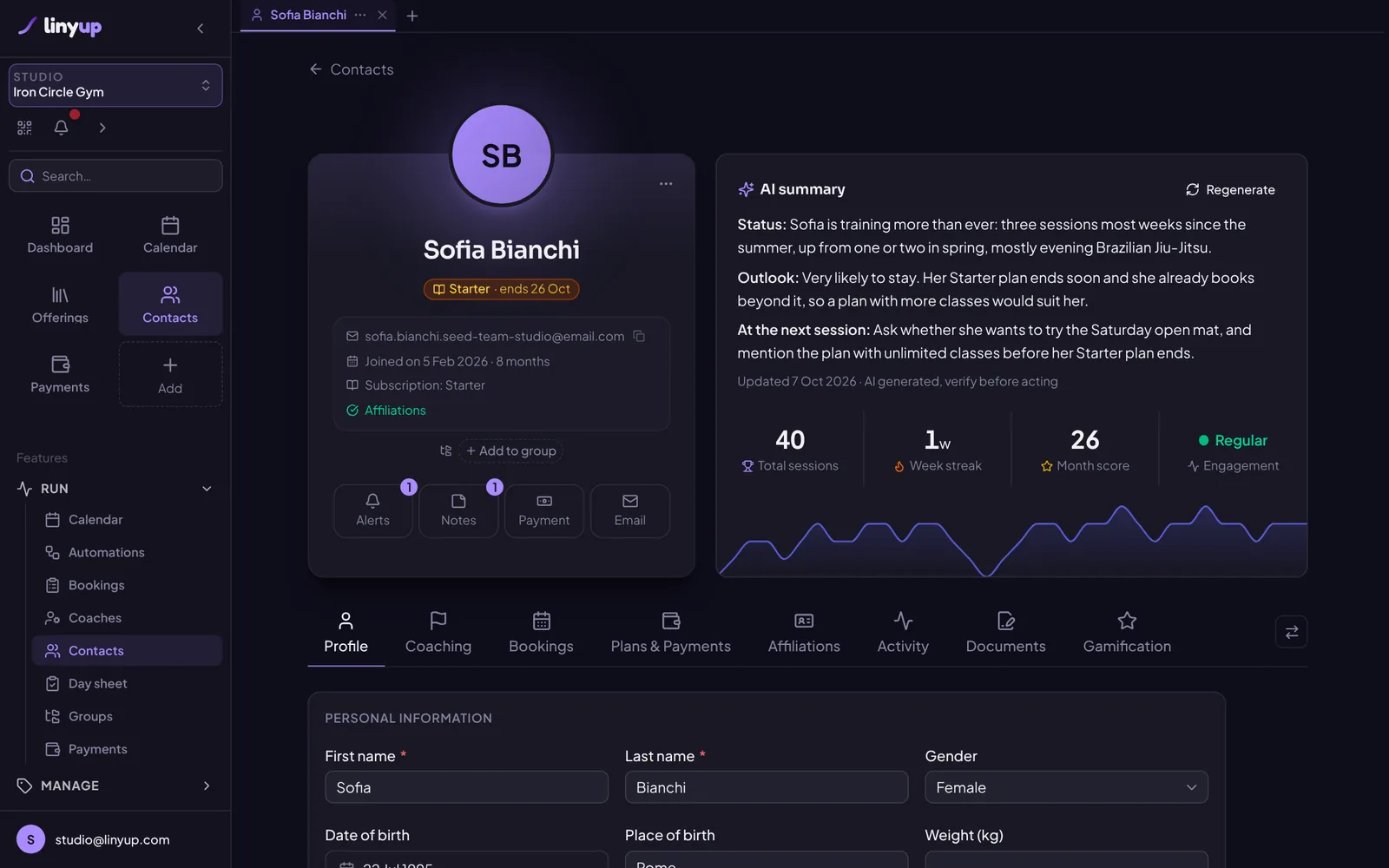Click the activity chart in AI summary

tap(1012, 540)
